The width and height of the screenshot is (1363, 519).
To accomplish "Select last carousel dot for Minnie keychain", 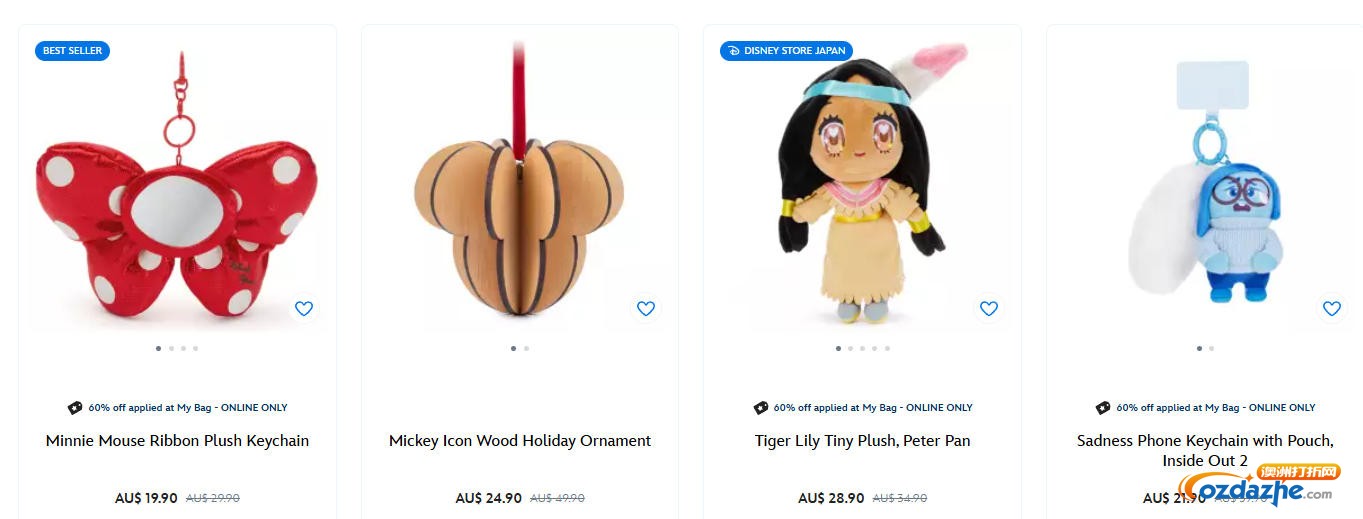I will (195, 349).
